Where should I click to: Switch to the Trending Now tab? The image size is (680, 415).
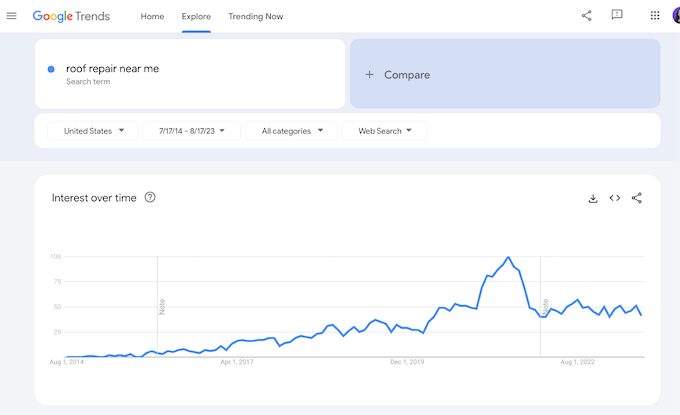coord(255,17)
